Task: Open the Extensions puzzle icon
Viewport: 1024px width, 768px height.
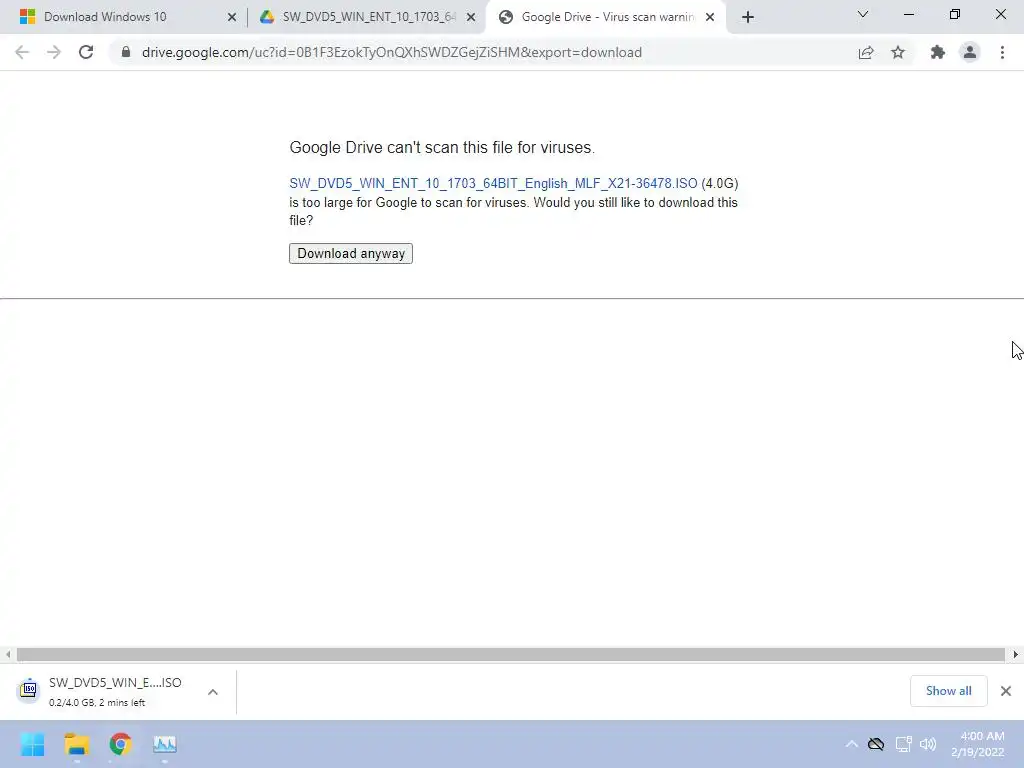Action: coord(937,52)
